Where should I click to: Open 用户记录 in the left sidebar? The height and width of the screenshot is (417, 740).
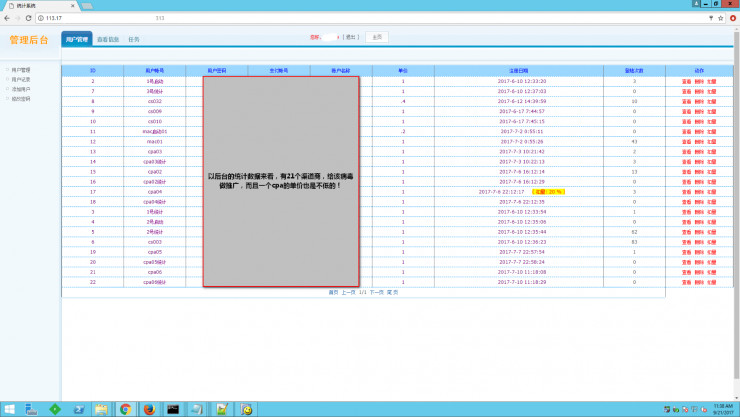[x=21, y=79]
